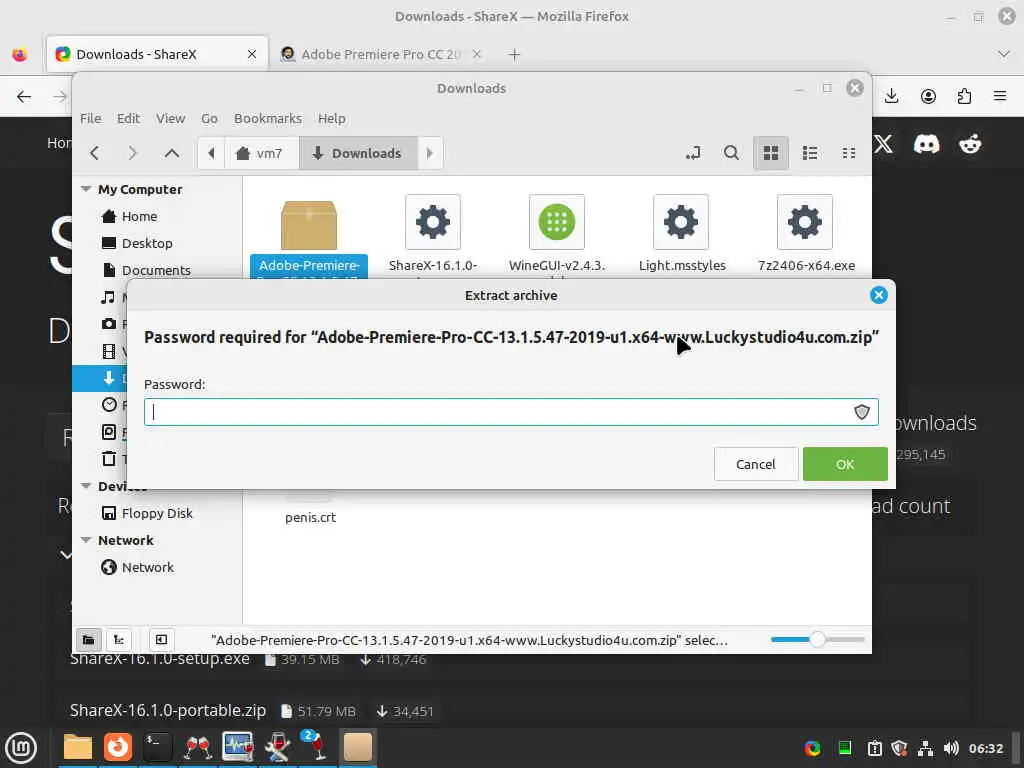Click the OK button in Extract archive dialog

click(x=844, y=464)
